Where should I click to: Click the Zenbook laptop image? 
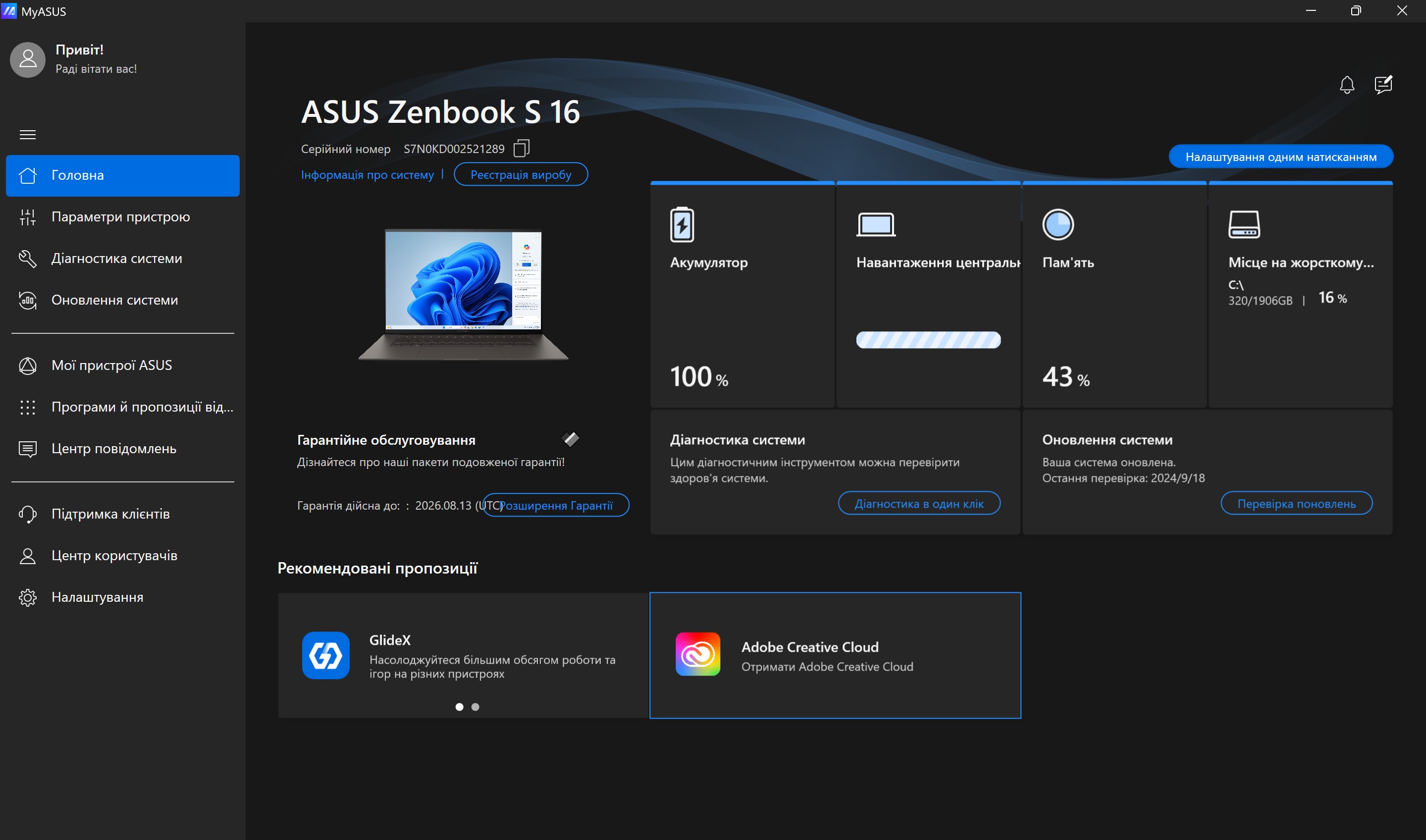(463, 294)
